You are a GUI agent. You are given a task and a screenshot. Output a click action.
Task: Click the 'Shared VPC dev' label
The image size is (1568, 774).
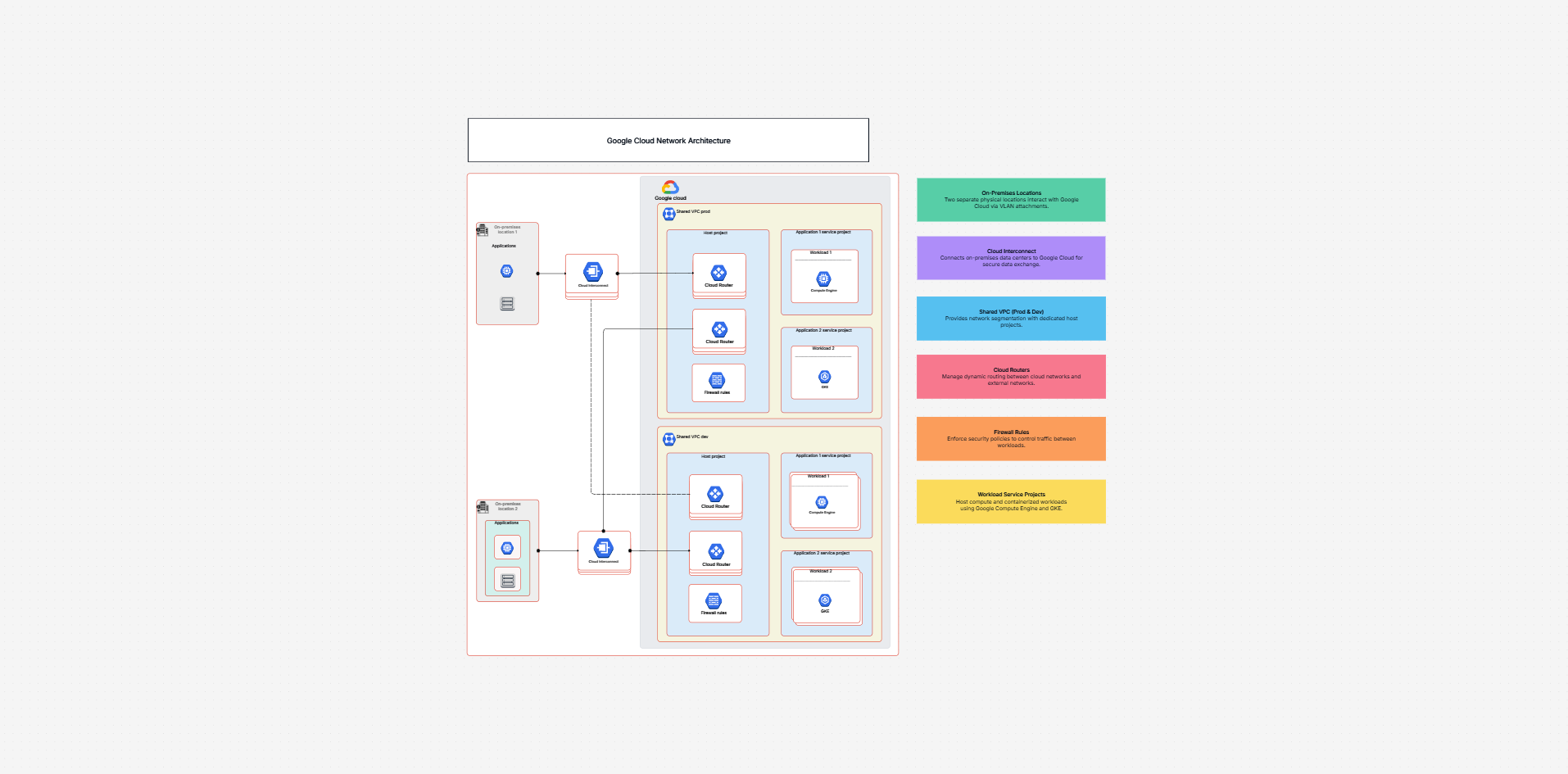tap(692, 437)
